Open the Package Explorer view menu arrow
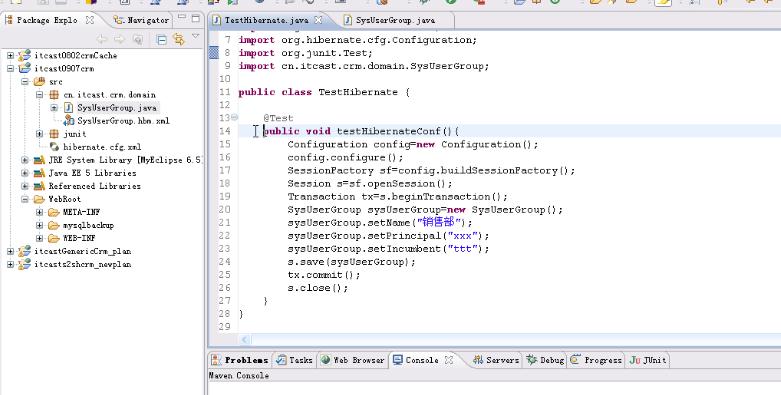 [x=195, y=36]
